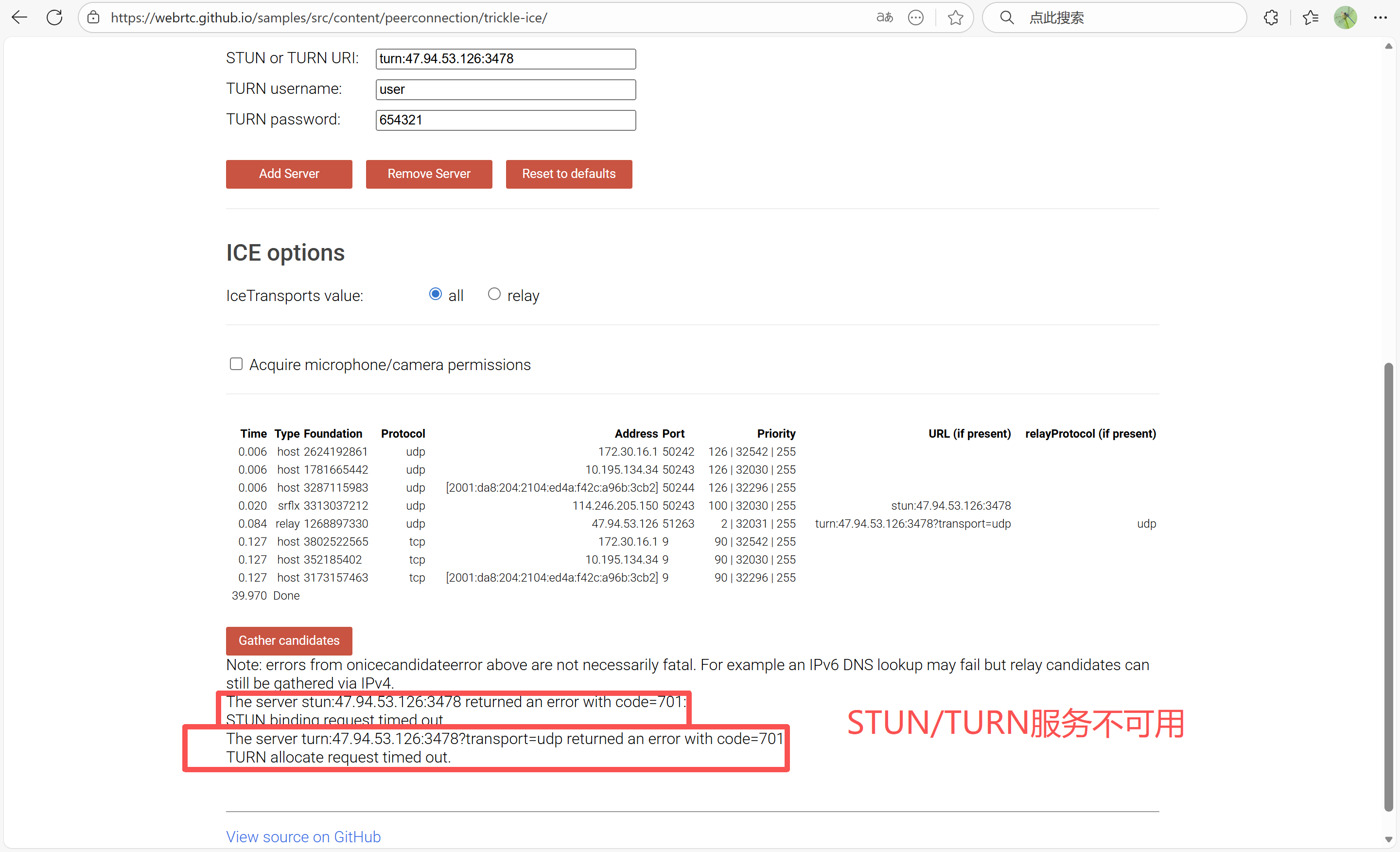This screenshot has height=852, width=1400.
Task: Open the browser Extensions icon
Action: tap(1271, 17)
